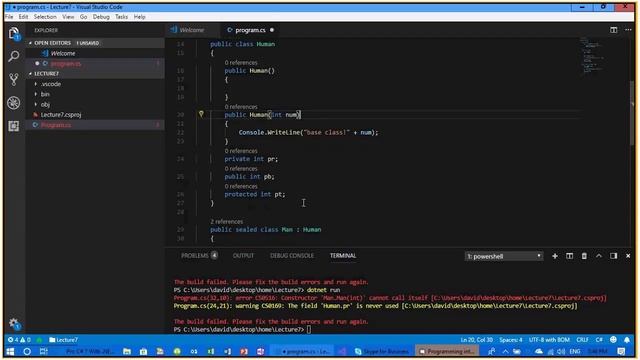Viewport: 640px width, 360px height.
Task: Click the lightbulb quick-fix icon on line 20
Action: (x=201, y=114)
